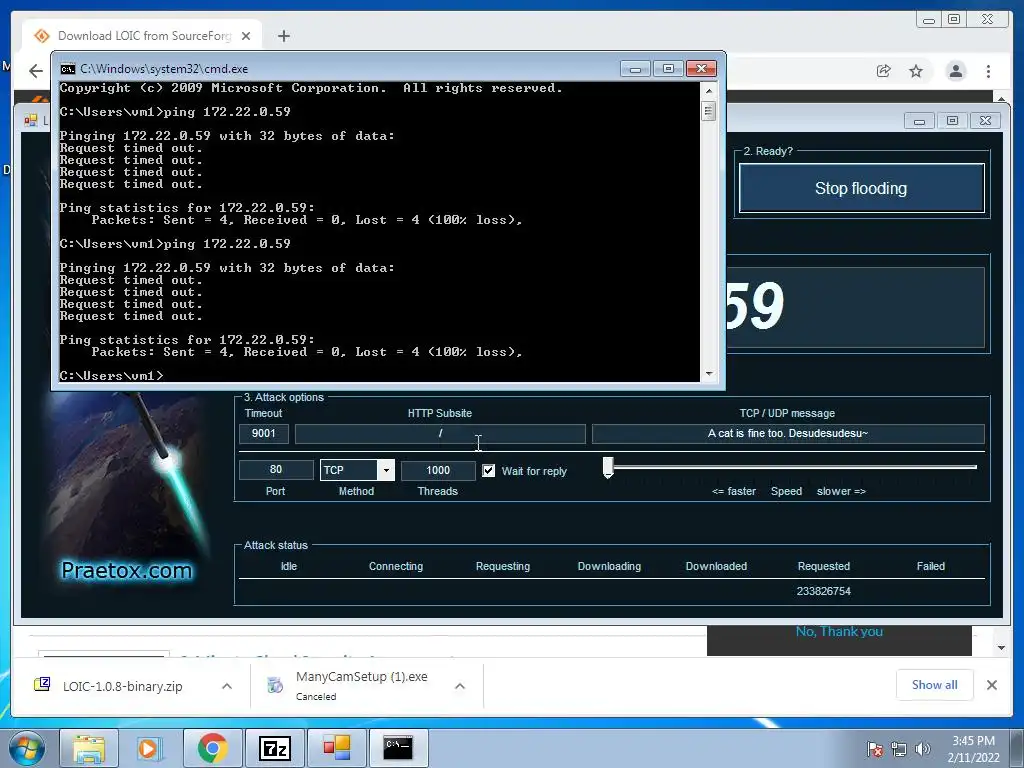
Task: Click the Requested count 233826754
Action: pos(824,591)
